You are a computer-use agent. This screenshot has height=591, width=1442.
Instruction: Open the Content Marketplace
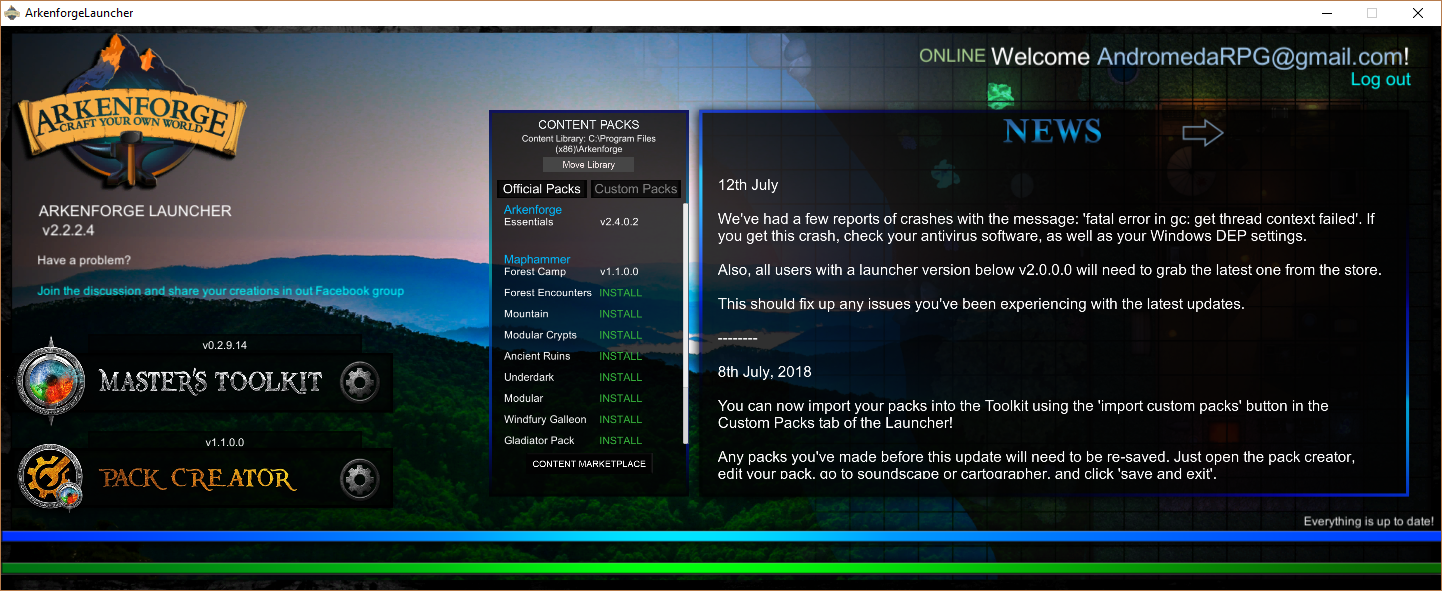(589, 464)
